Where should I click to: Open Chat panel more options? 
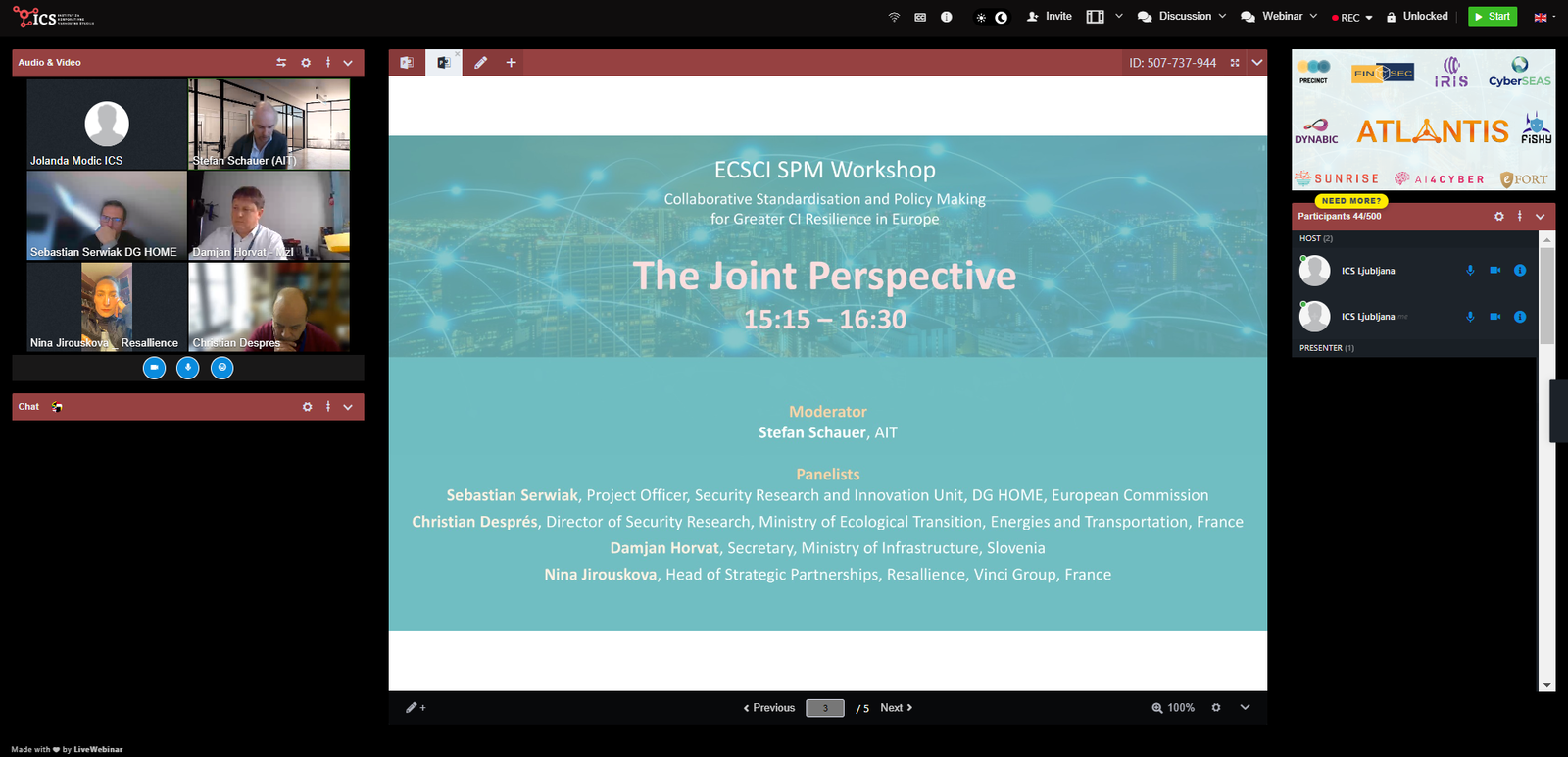click(328, 407)
